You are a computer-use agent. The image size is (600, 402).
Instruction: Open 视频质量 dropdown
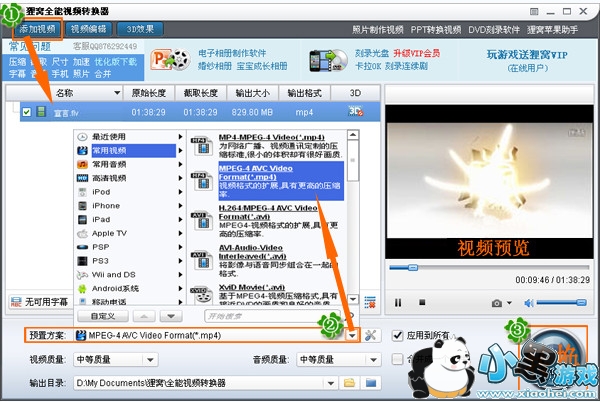[116, 360]
